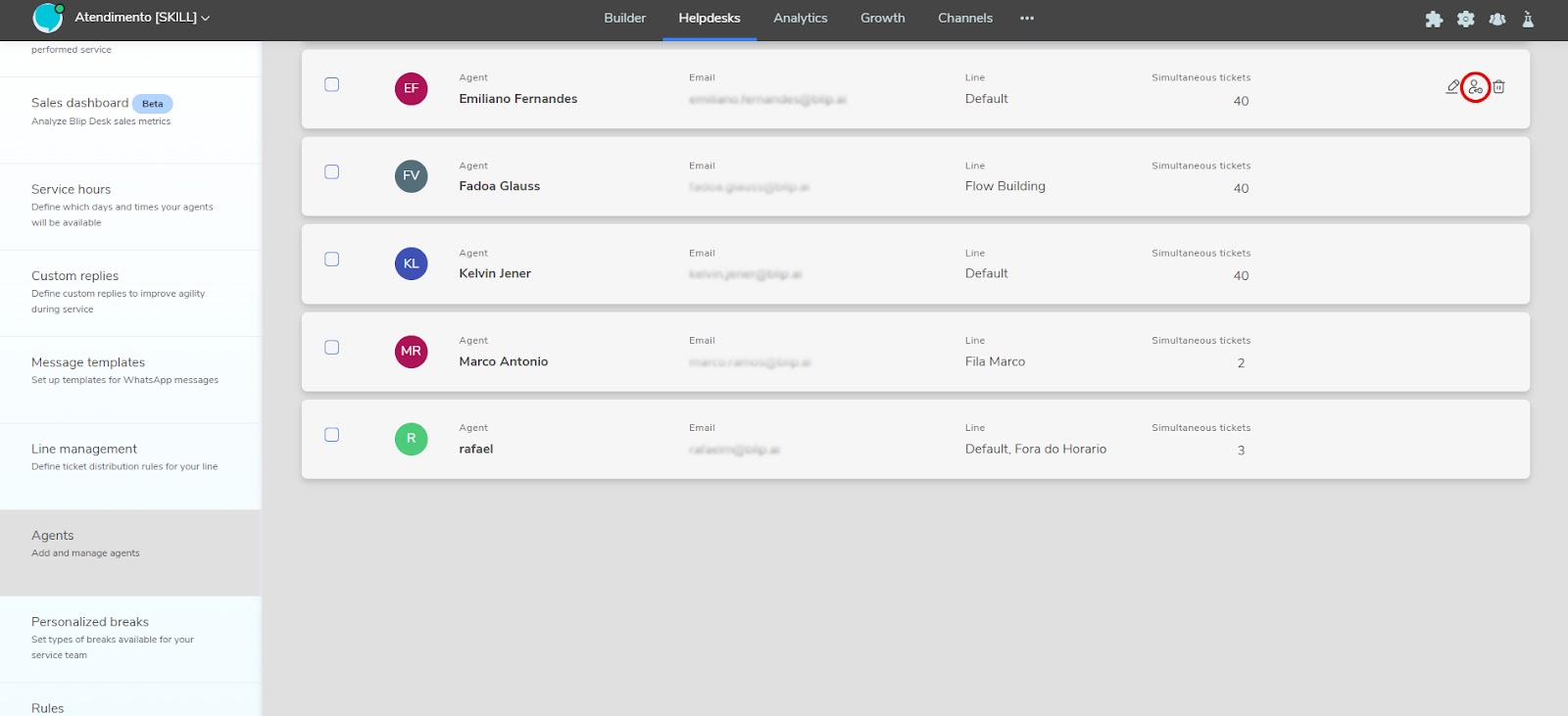This screenshot has height=716, width=1568.
Task: Open settings gear icon in top bar
Action: click(x=1465, y=19)
